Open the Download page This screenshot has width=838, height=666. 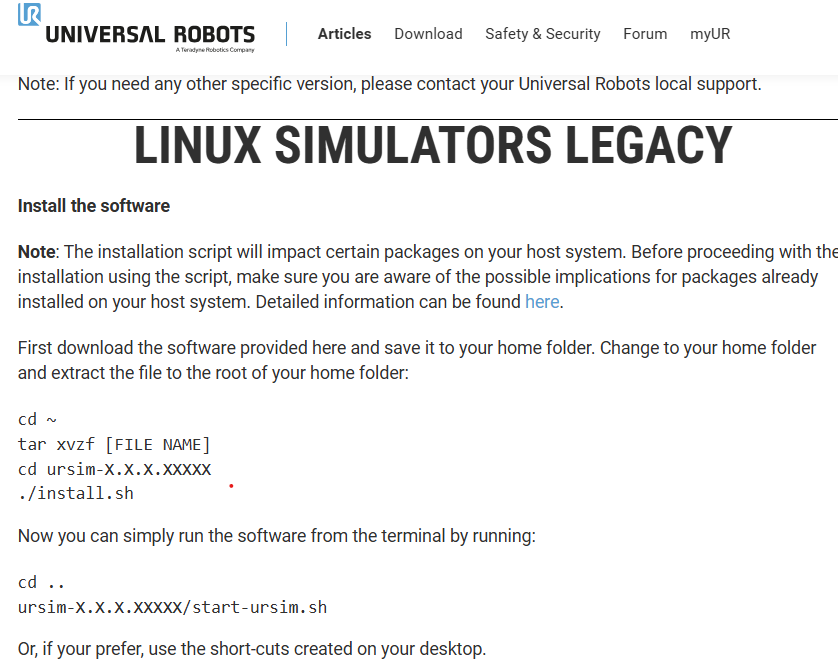tap(428, 34)
